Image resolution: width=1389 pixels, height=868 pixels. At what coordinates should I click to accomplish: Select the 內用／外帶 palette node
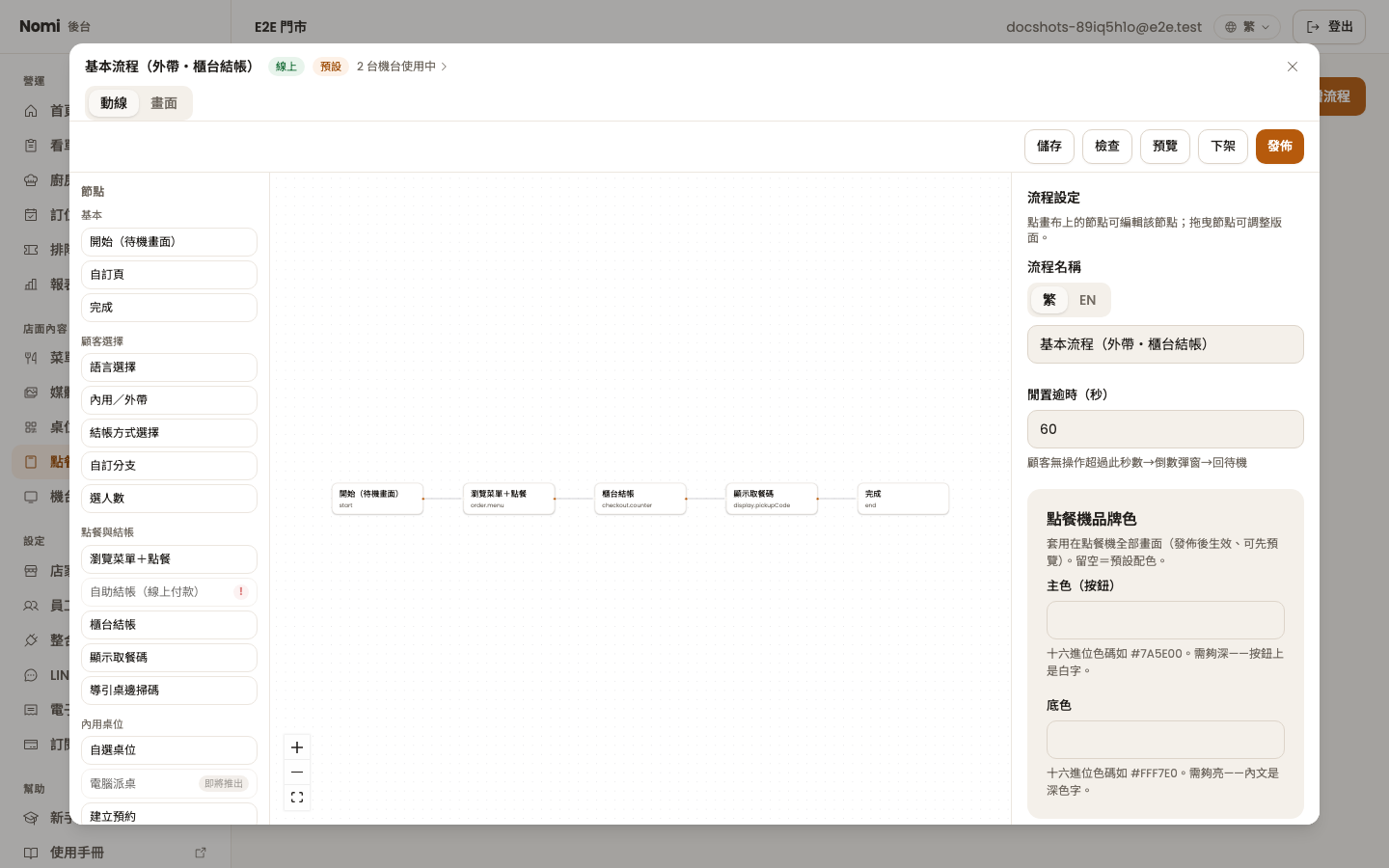(169, 400)
